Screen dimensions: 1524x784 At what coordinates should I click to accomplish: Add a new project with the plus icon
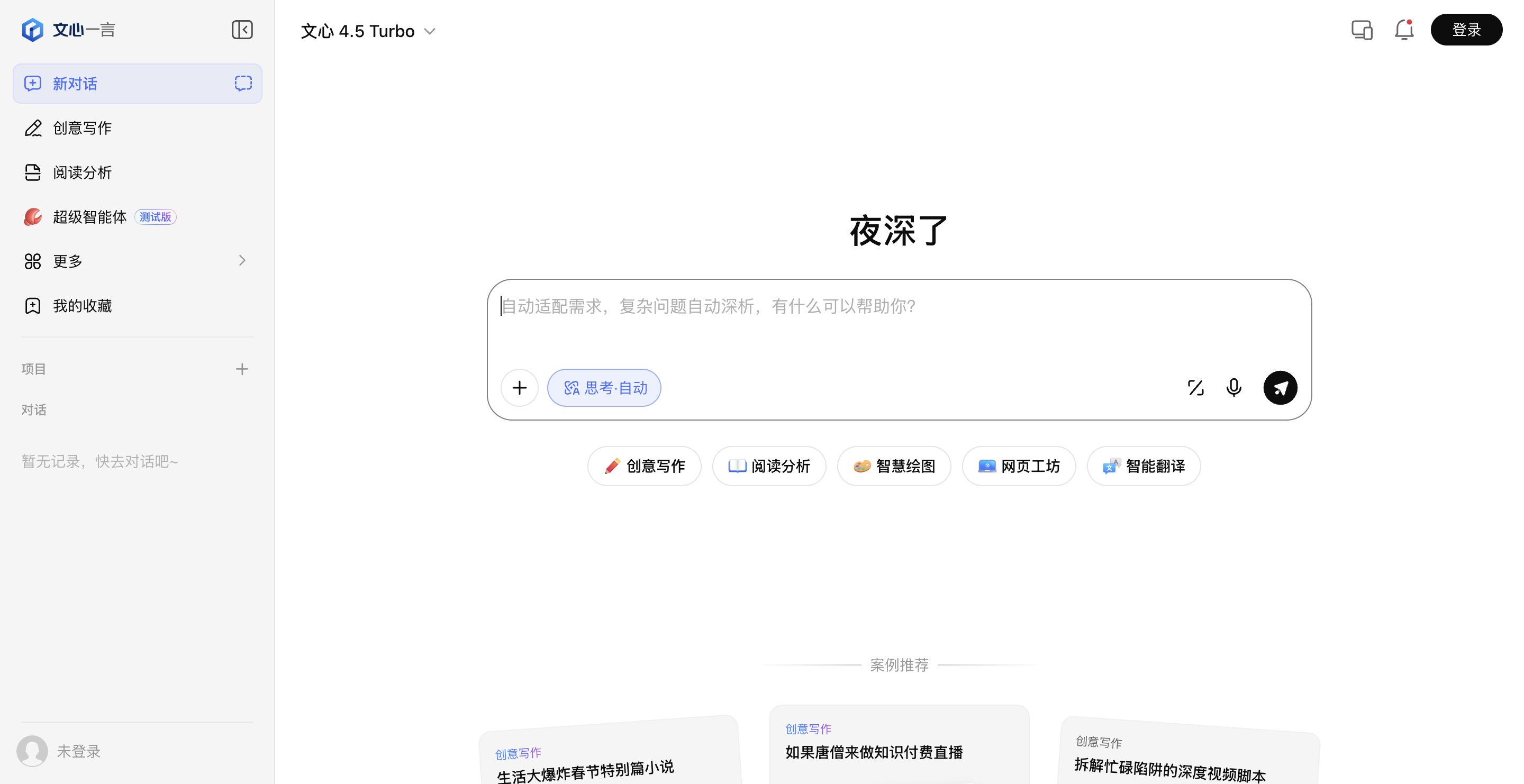tap(242, 368)
